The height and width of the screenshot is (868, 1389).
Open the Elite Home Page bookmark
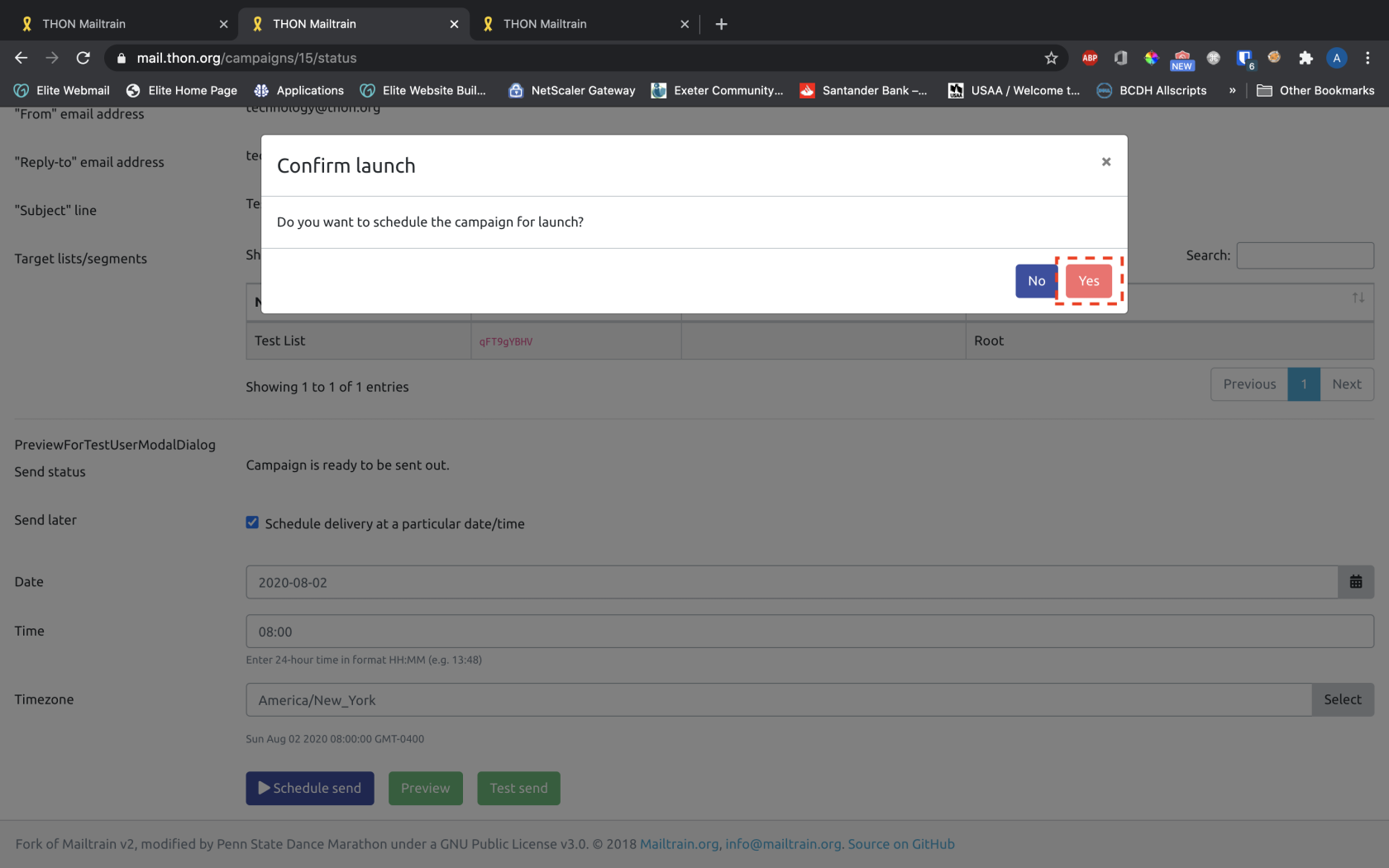[181, 90]
